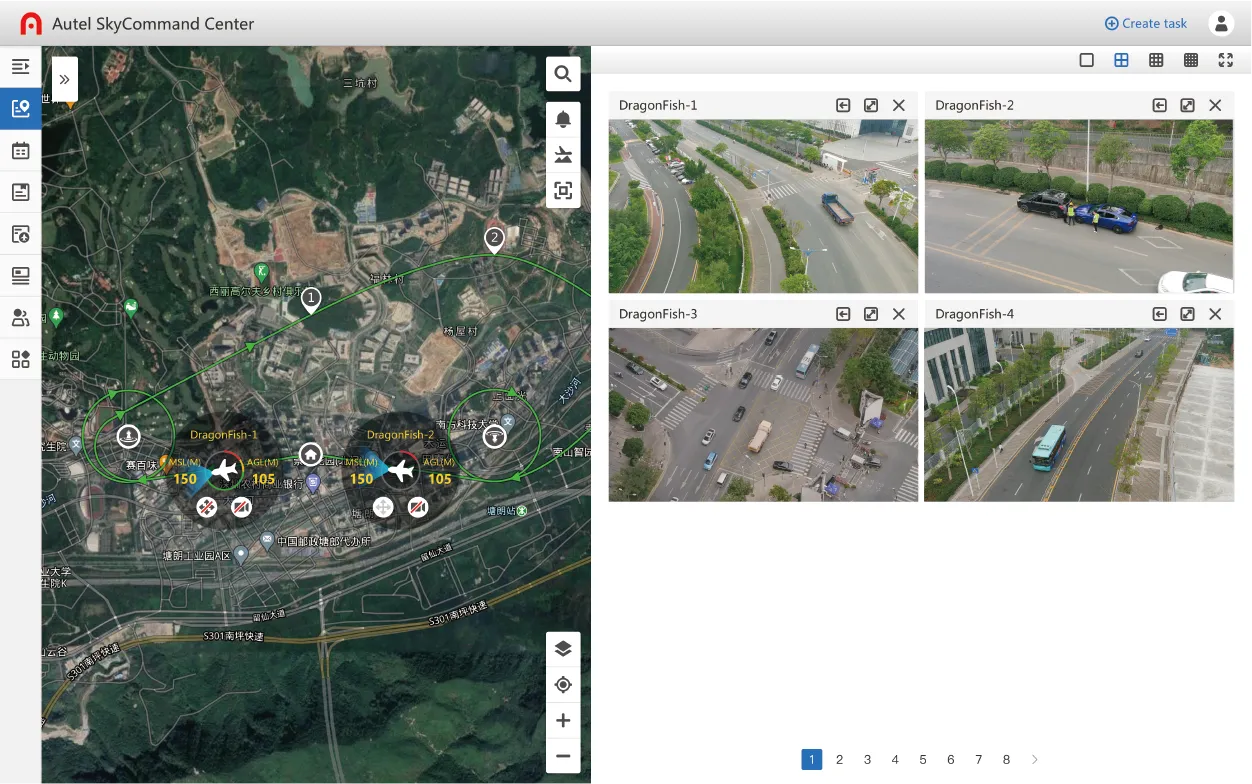Toggle DragonFish-2 camera-off icon on map
Viewport: 1252px width, 784px height.
click(418, 508)
